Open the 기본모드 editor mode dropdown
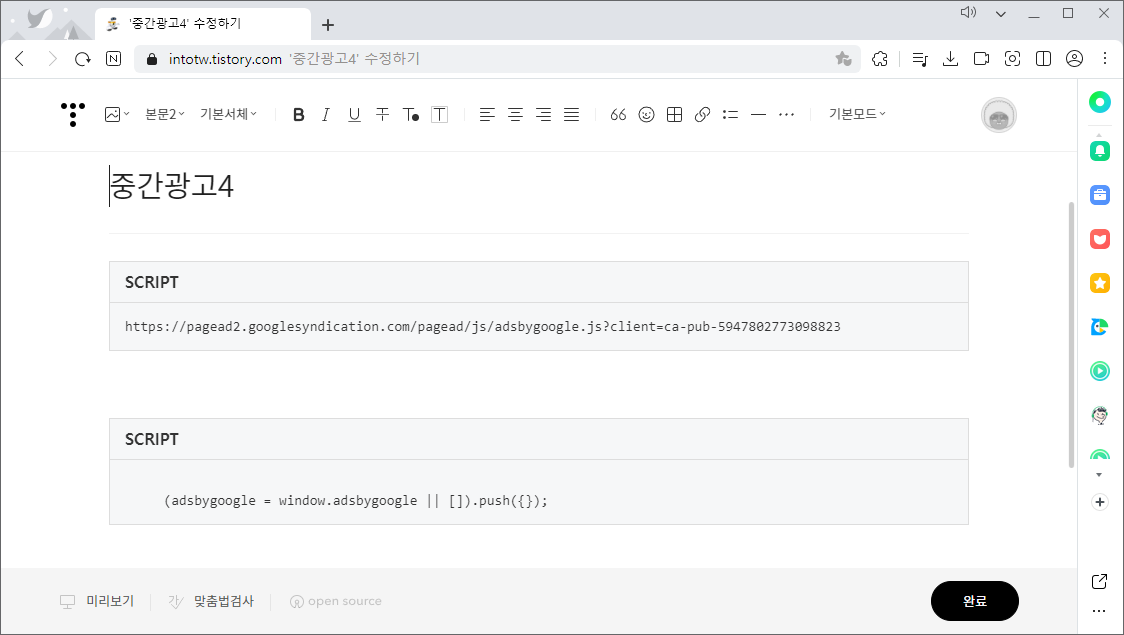The width and height of the screenshot is (1124, 635). pyautogui.click(x=857, y=114)
